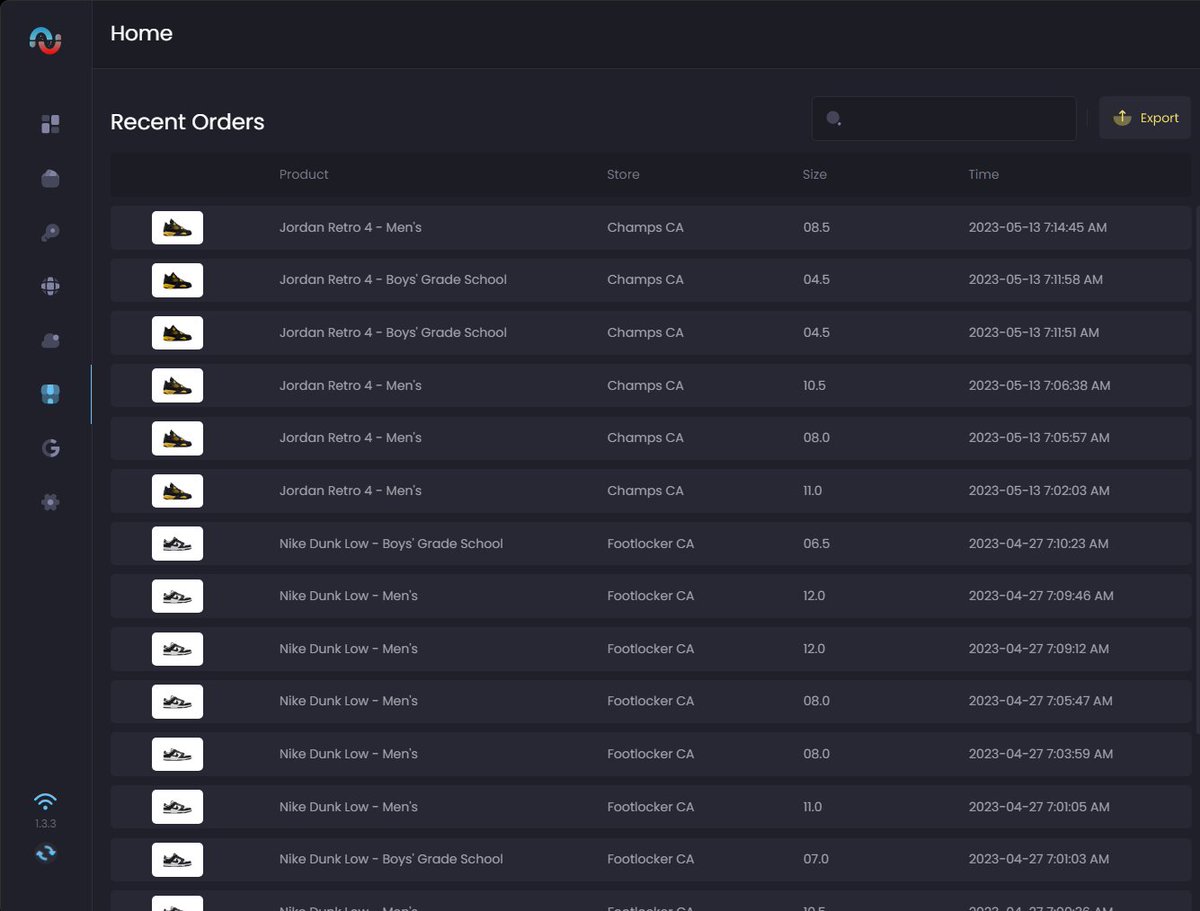The width and height of the screenshot is (1200, 911).
Task: Open Dunk thumbnail of the 7:09:12 AM order
Action: (177, 649)
